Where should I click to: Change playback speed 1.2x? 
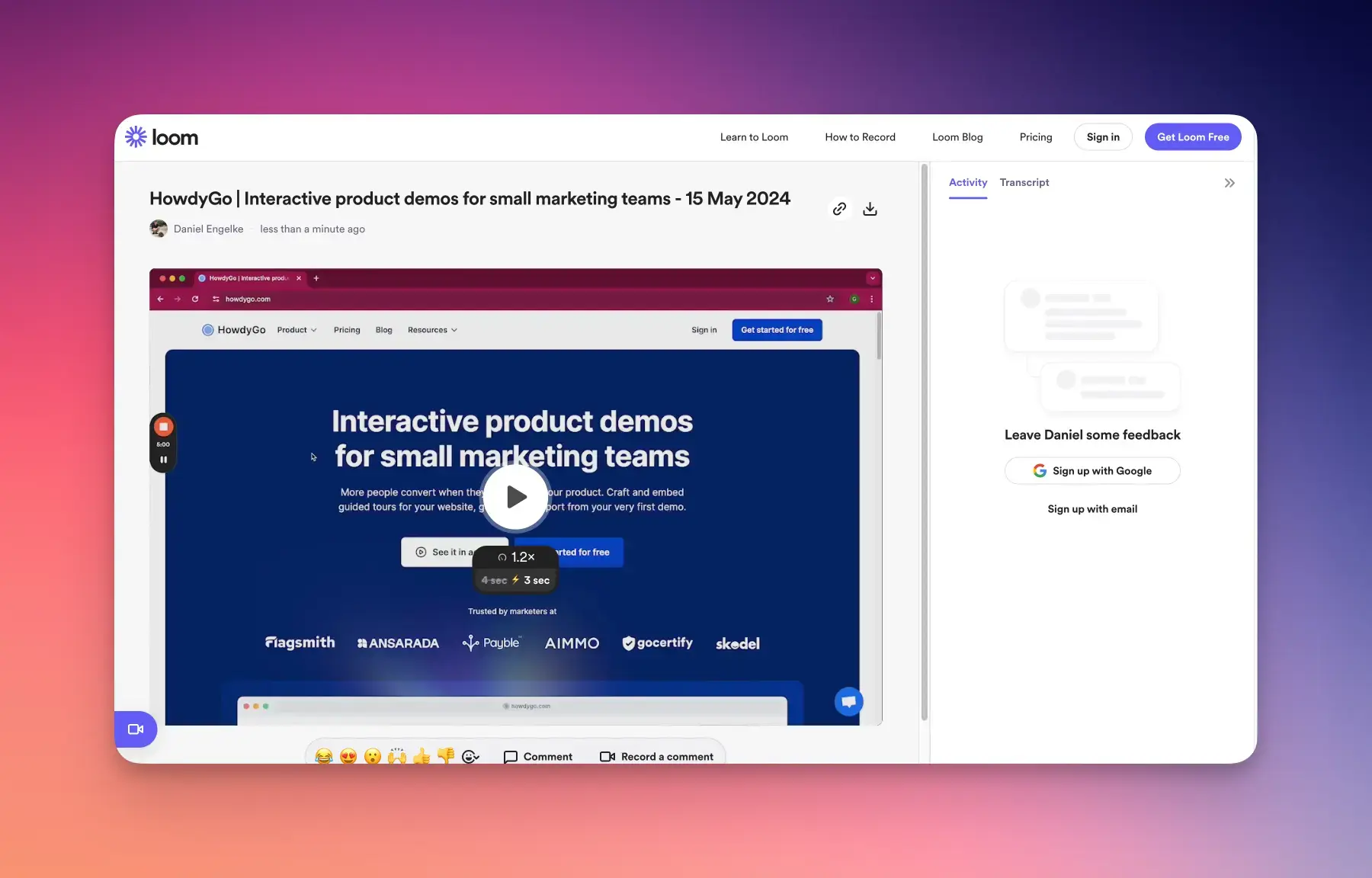coord(516,557)
